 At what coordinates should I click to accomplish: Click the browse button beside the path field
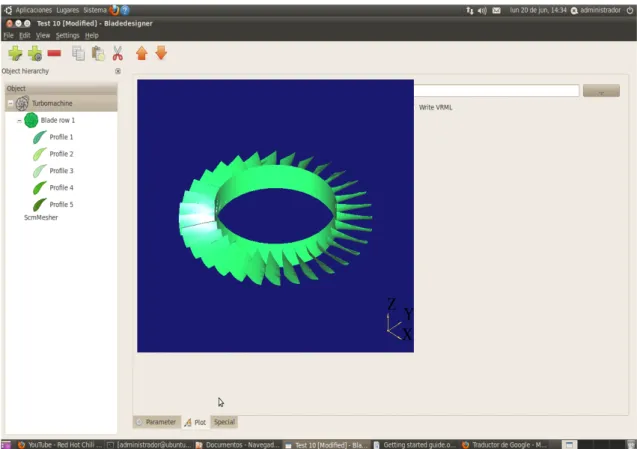point(601,91)
